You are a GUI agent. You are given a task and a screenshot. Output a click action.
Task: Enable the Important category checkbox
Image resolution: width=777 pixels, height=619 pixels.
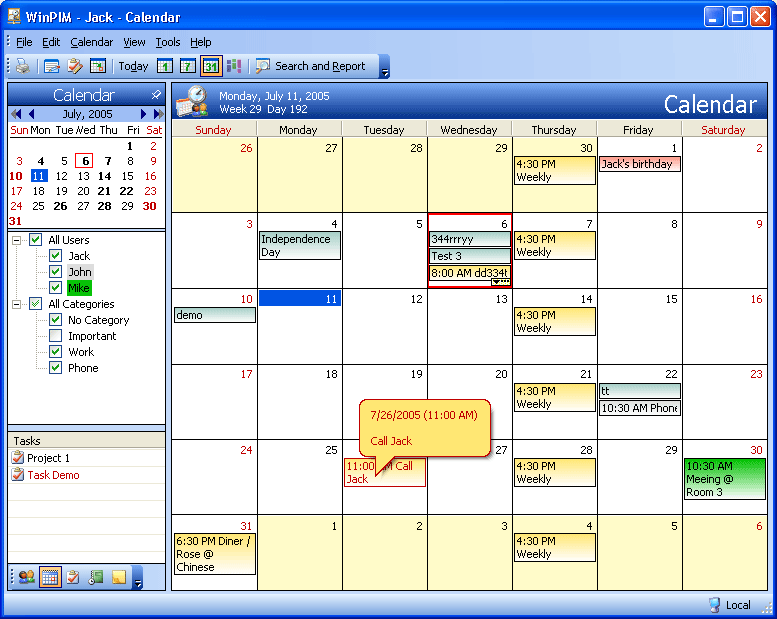click(56, 336)
